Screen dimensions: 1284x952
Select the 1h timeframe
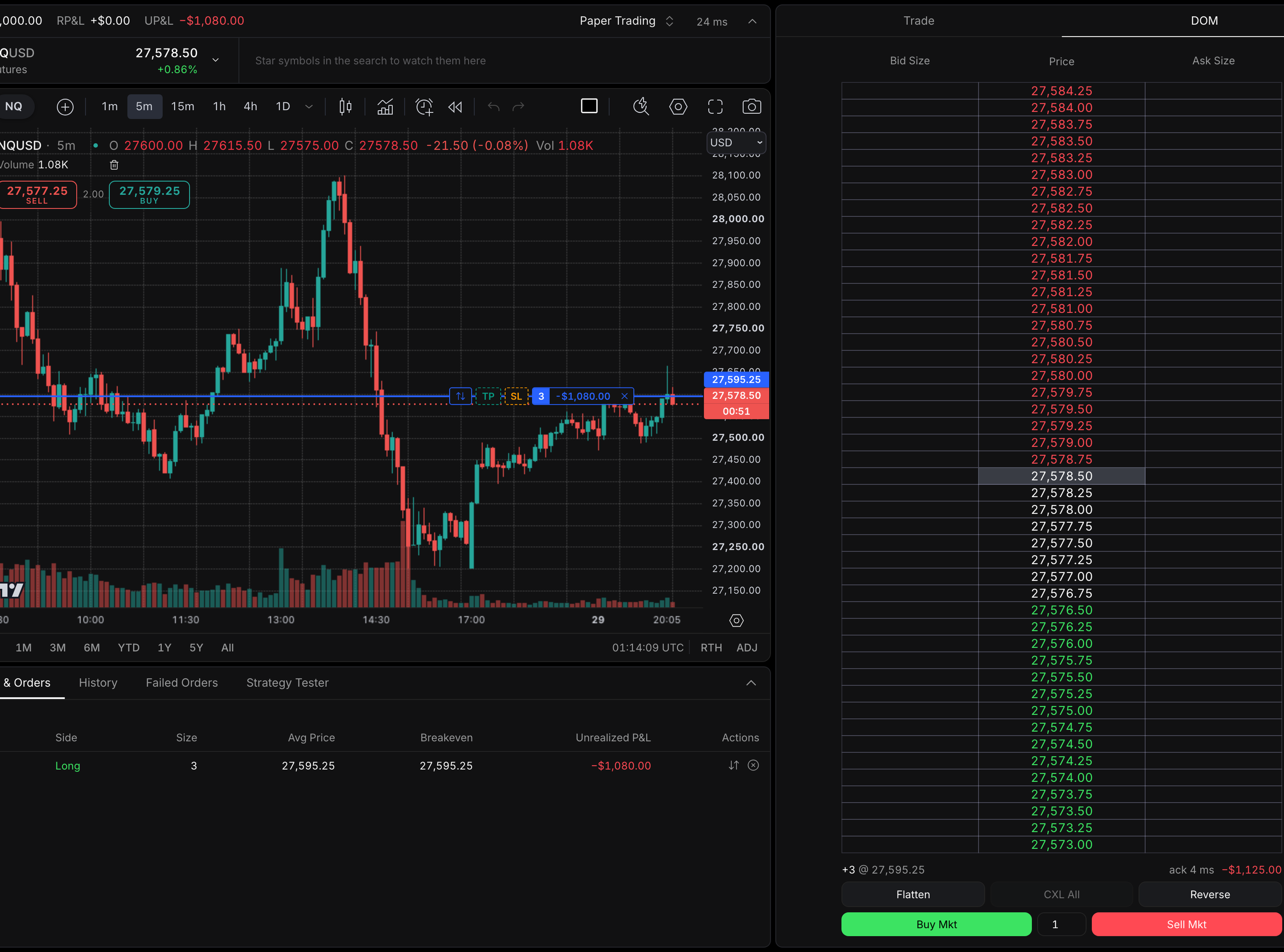tap(220, 107)
